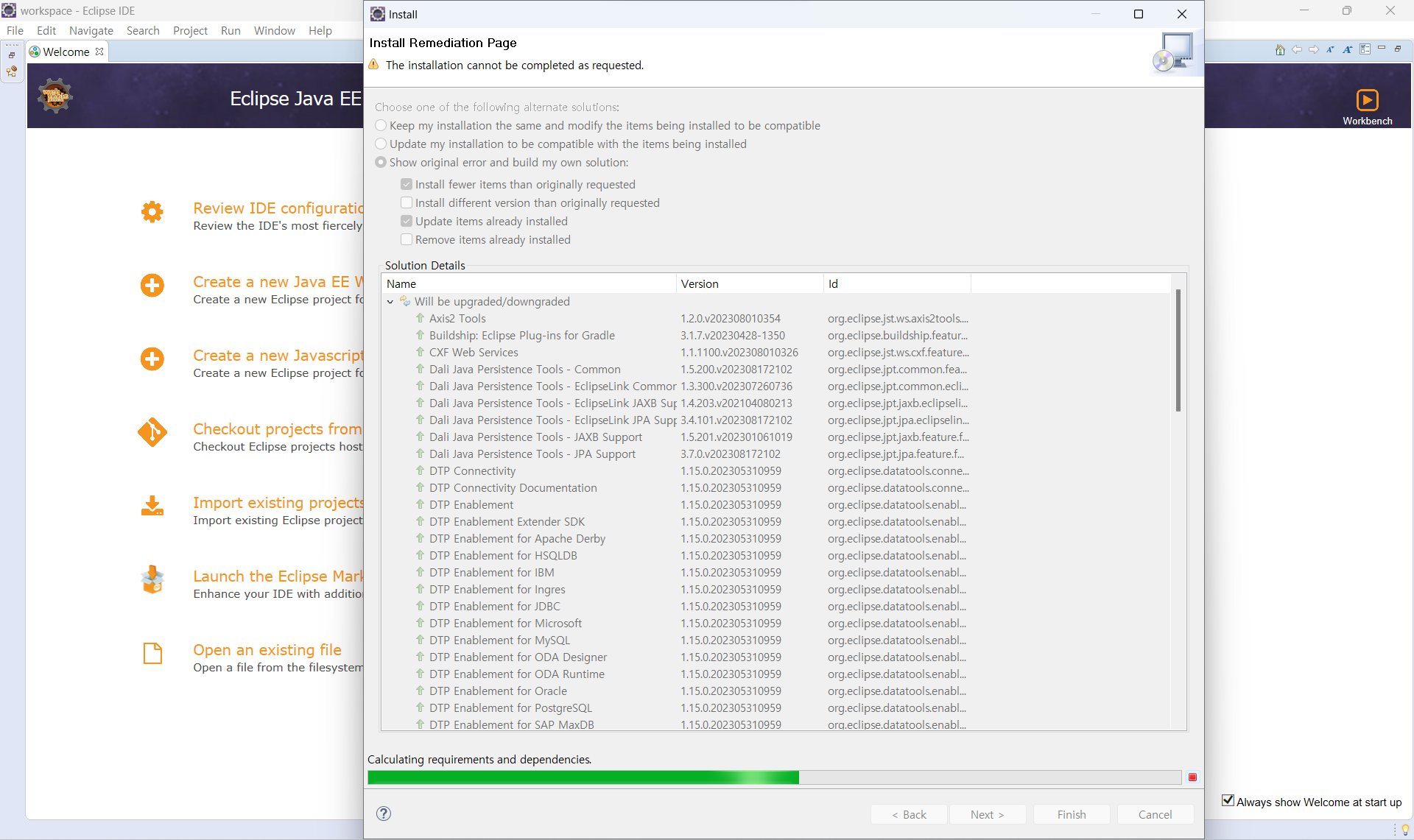Toggle Remove items already installed checkbox

click(407, 239)
